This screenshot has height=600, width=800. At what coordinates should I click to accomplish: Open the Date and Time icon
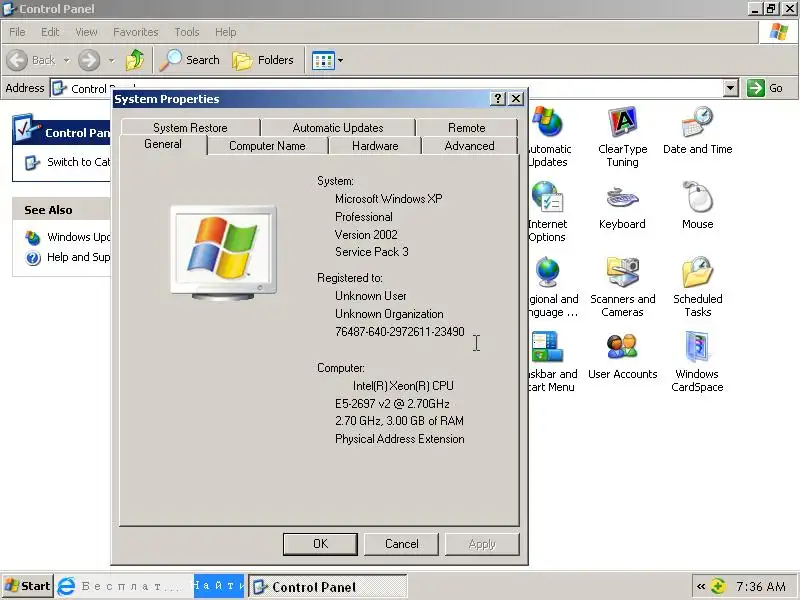(x=697, y=122)
